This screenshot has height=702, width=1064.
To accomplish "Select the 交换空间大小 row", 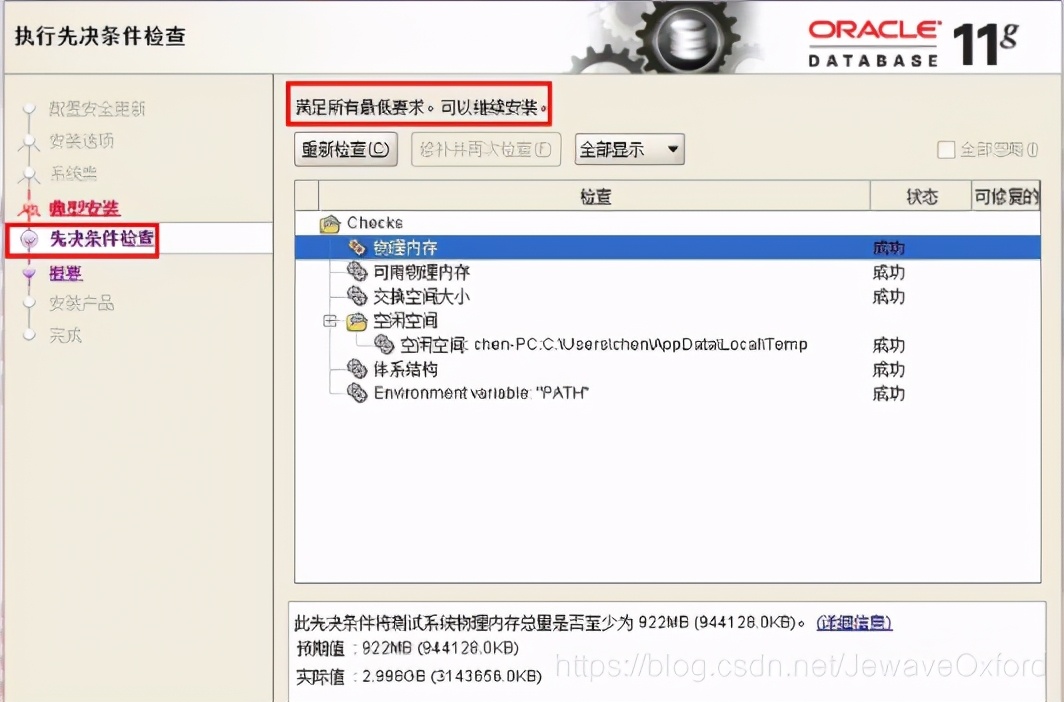I will click(x=668, y=296).
